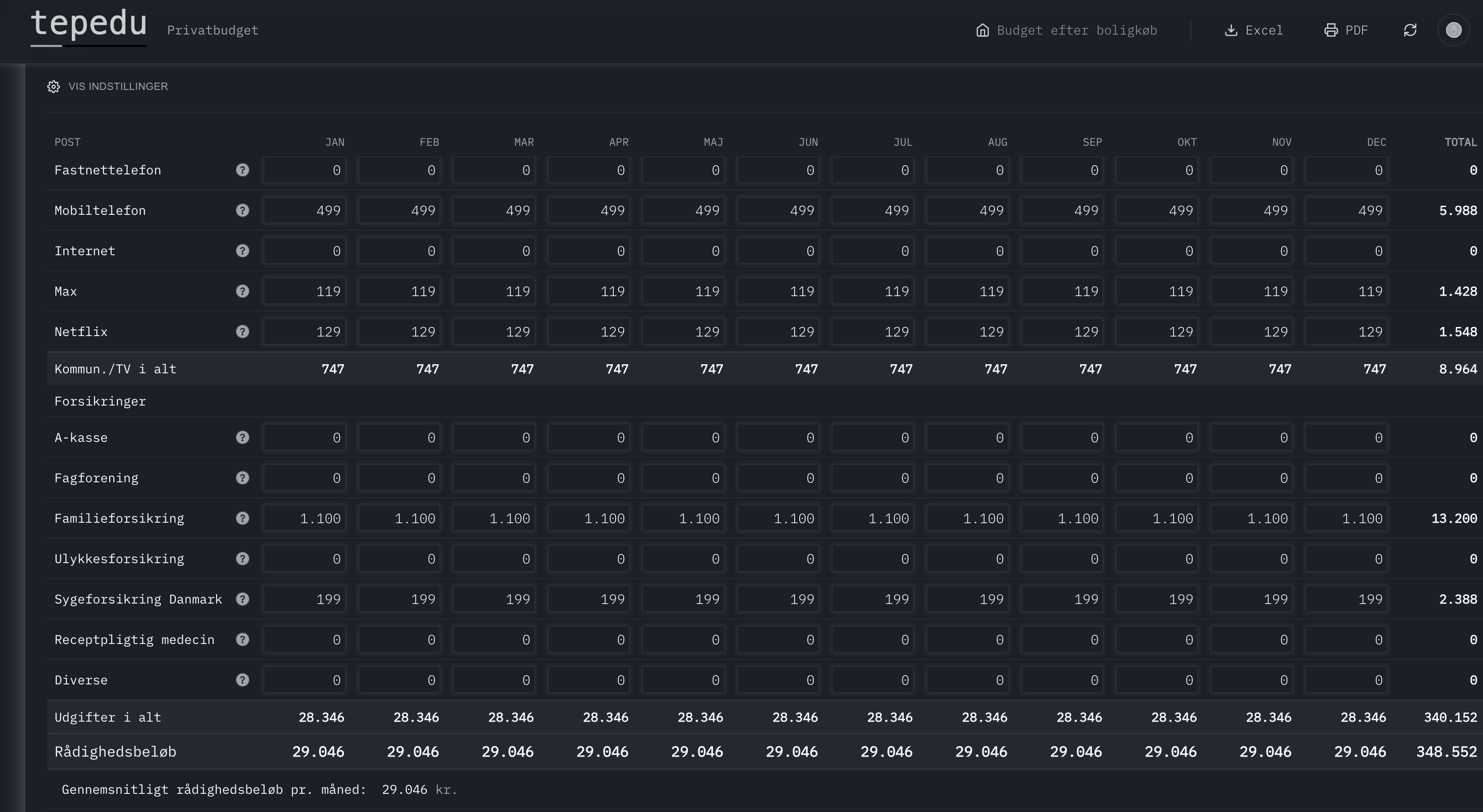Click the house icon in header

tap(983, 30)
